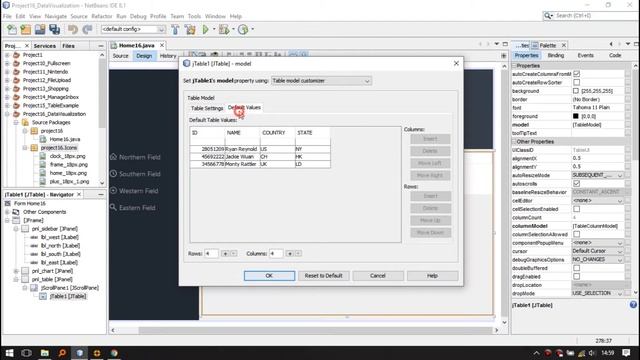
Task: Open File Explorer from taskbar
Action: coord(44,353)
